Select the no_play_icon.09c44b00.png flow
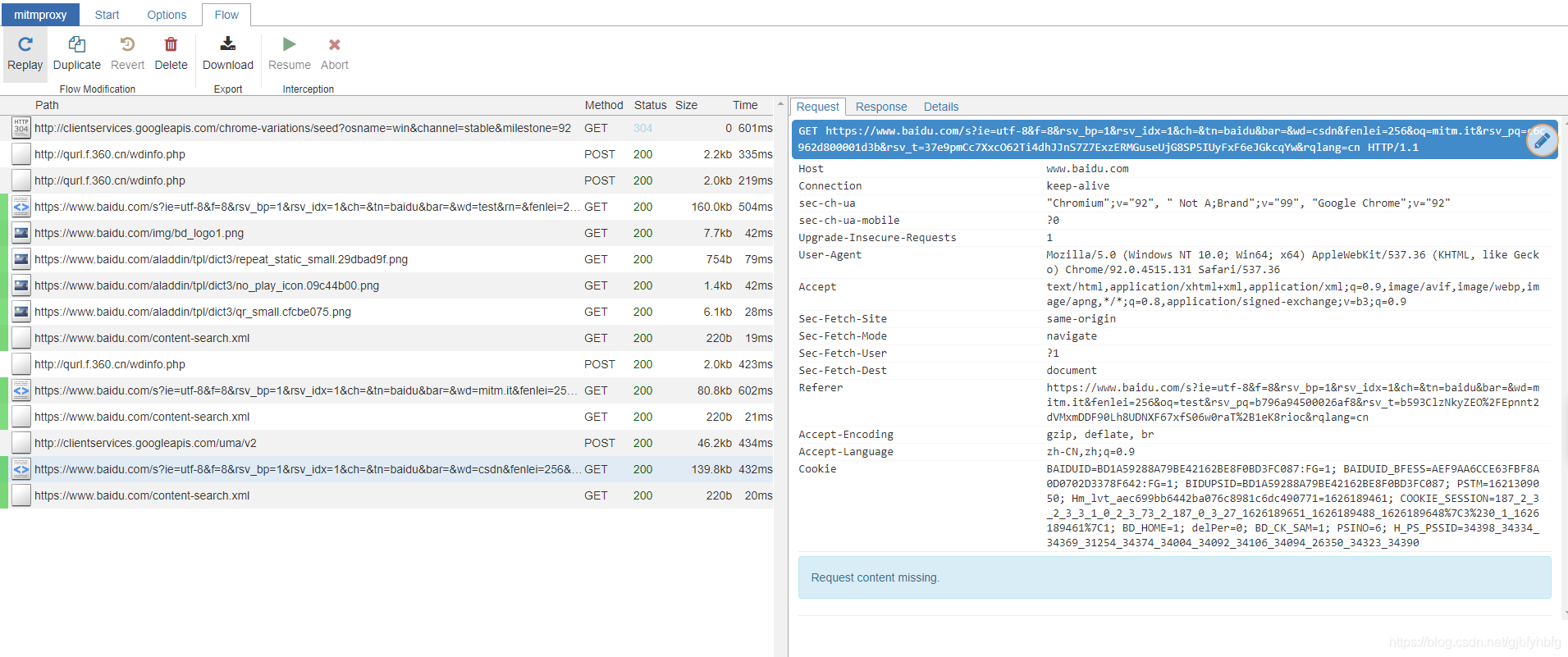1568x657 pixels. point(386,285)
